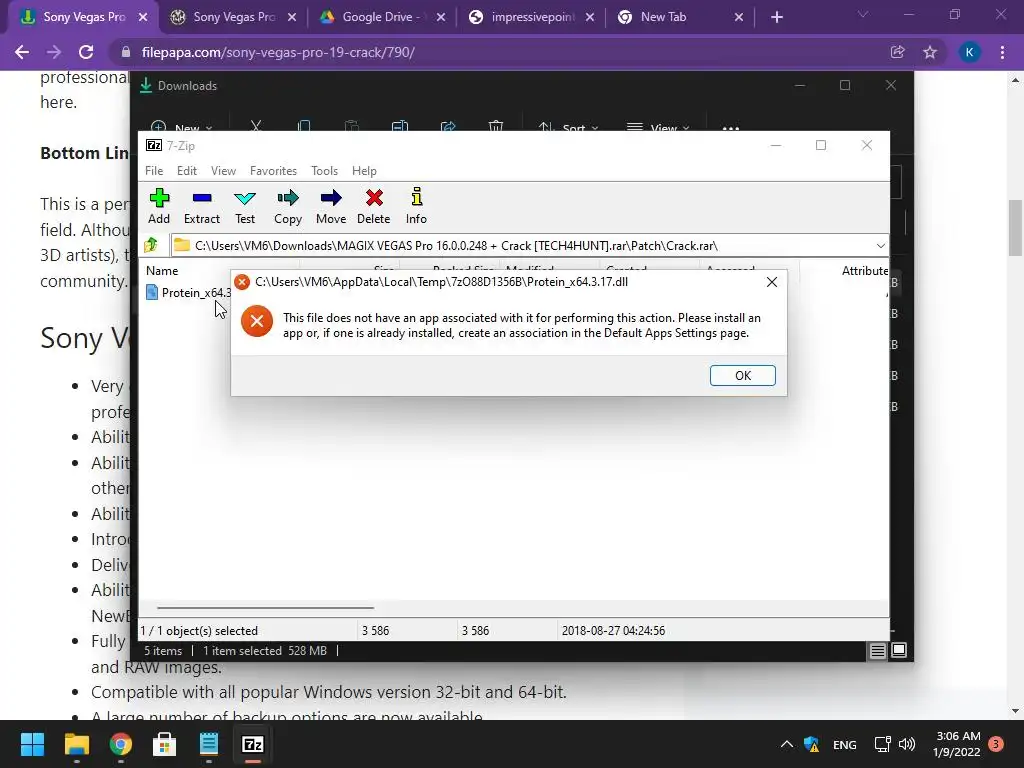
Task: Reload the page in Chrome
Action: [x=86, y=52]
